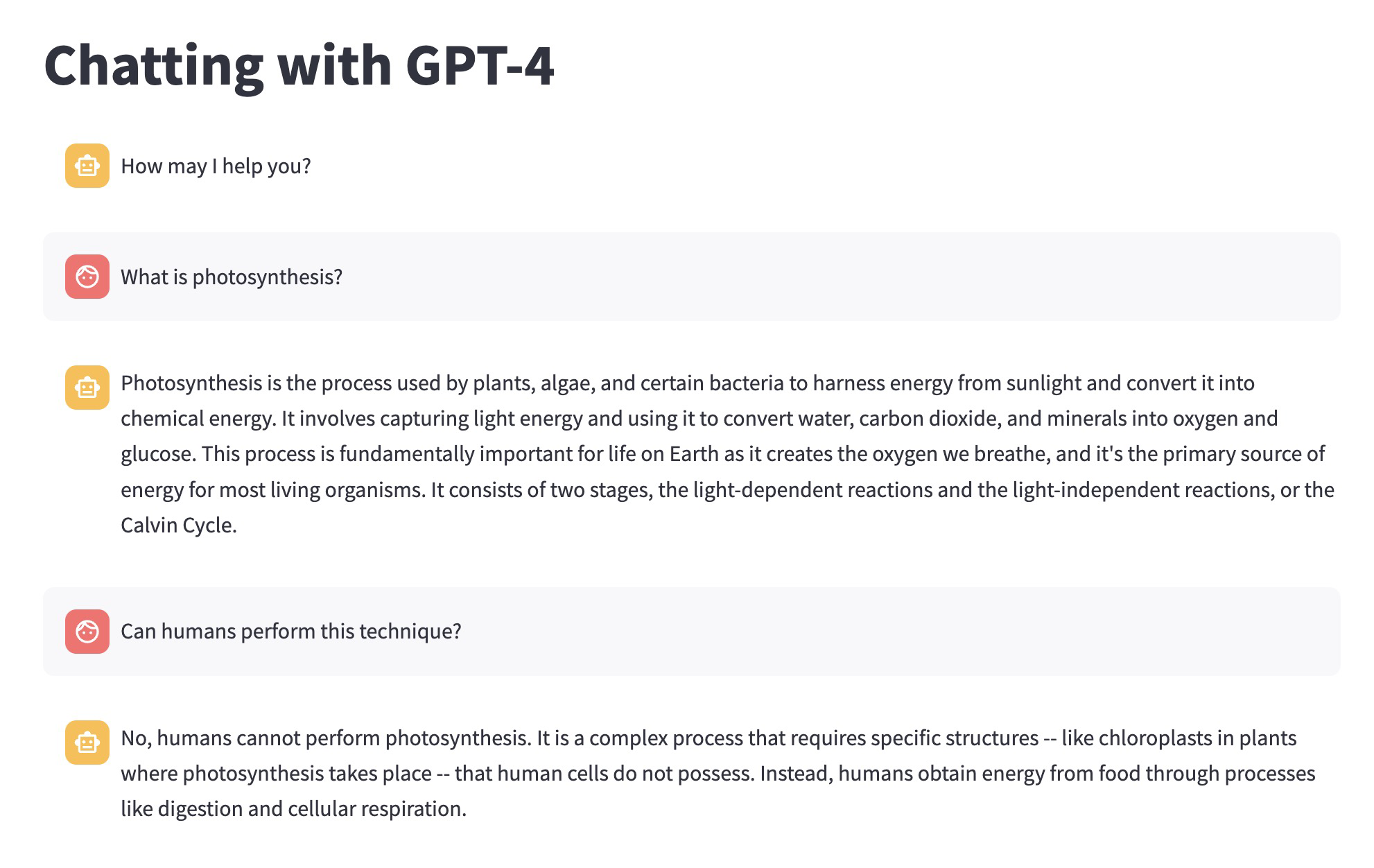The width and height of the screenshot is (1374, 868).
Task: Click the user avatar next to "Can humans perform this technique?"
Action: (x=87, y=632)
